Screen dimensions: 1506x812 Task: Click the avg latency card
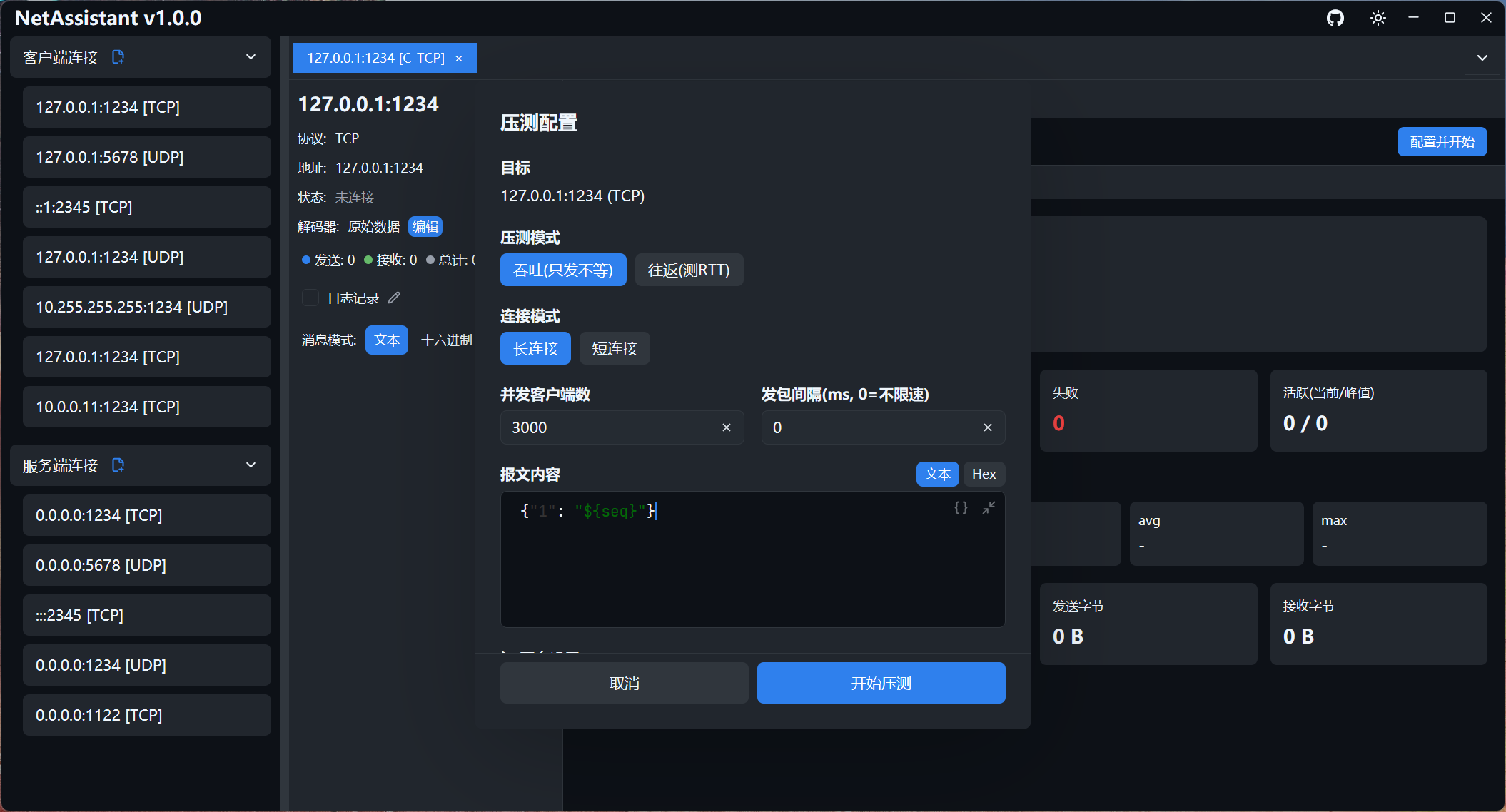(1217, 534)
